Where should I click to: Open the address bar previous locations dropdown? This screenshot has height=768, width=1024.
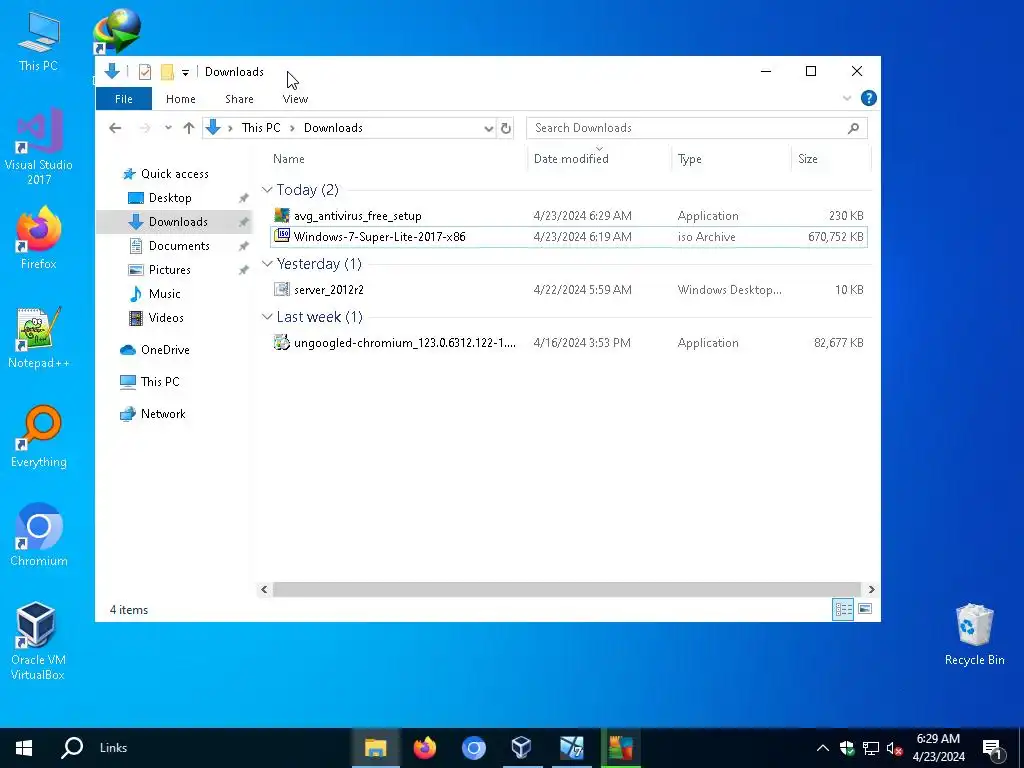(x=488, y=129)
